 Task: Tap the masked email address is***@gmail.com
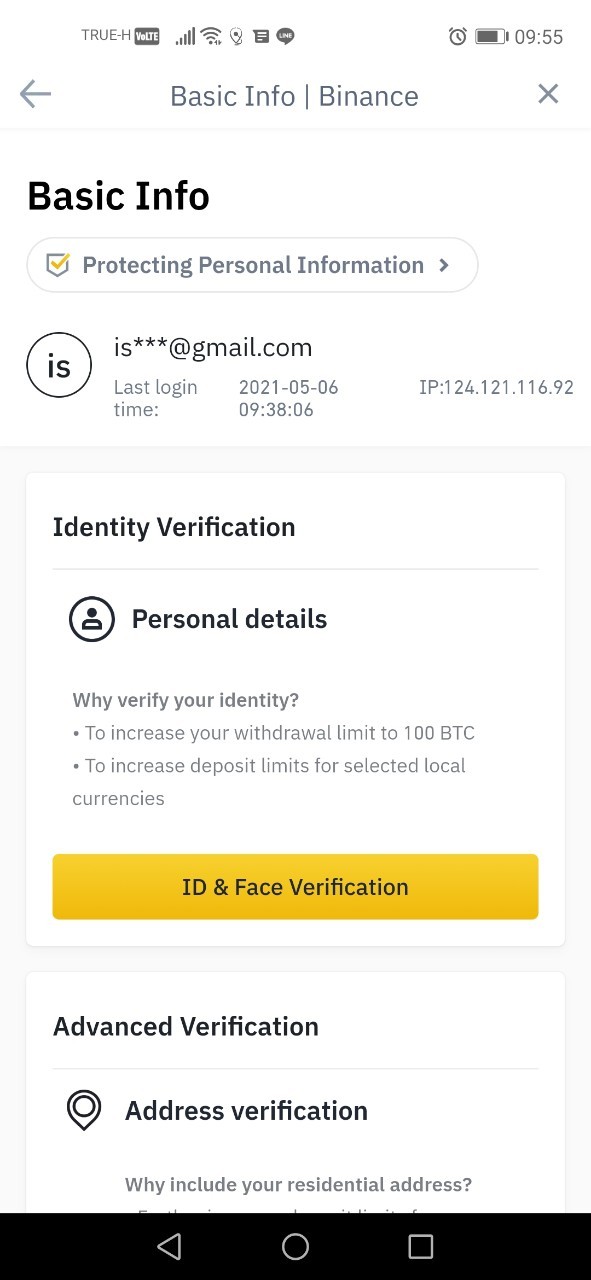(x=213, y=347)
